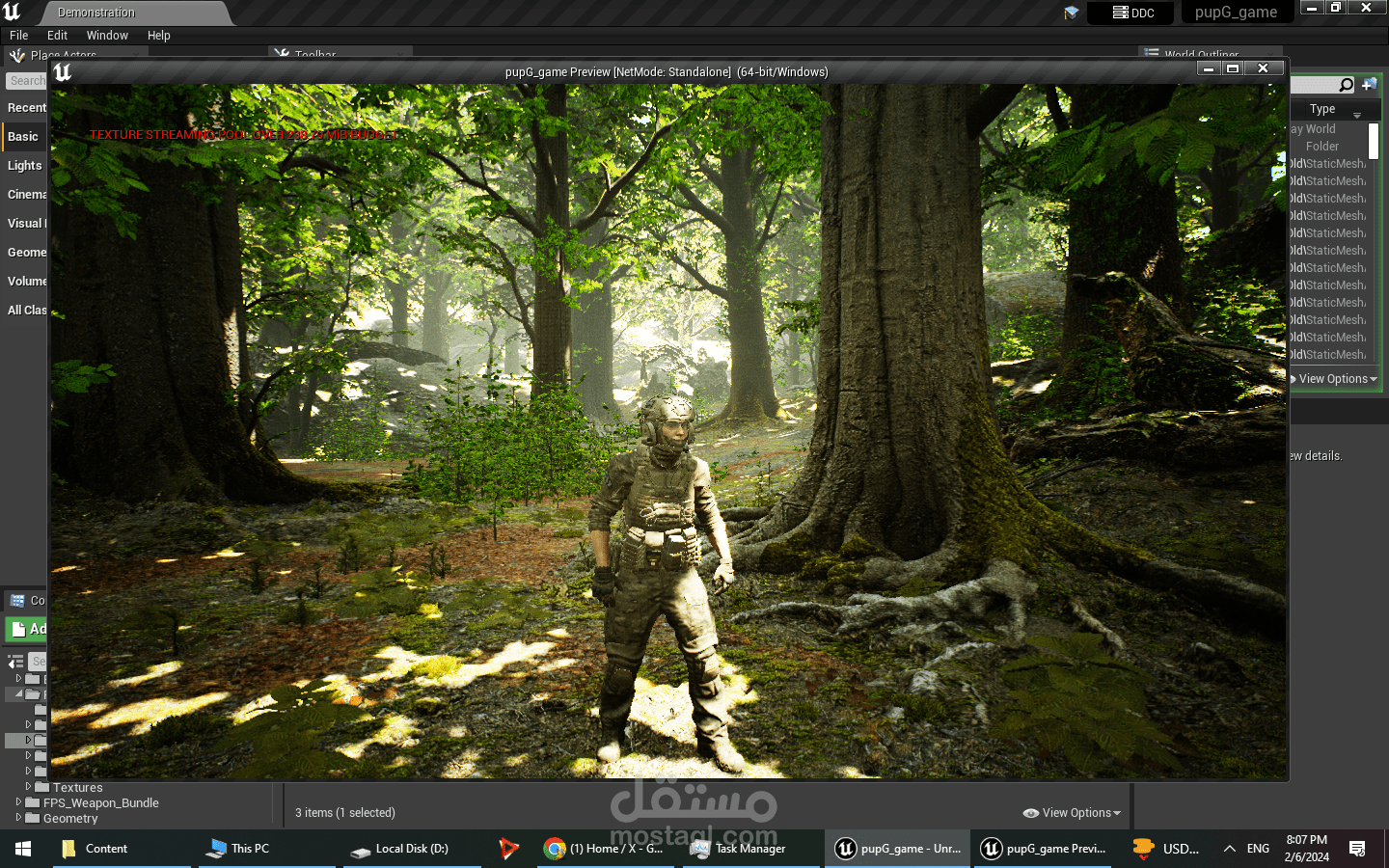Open the Edit menu
Screen dimensions: 1389x868
tap(57, 36)
